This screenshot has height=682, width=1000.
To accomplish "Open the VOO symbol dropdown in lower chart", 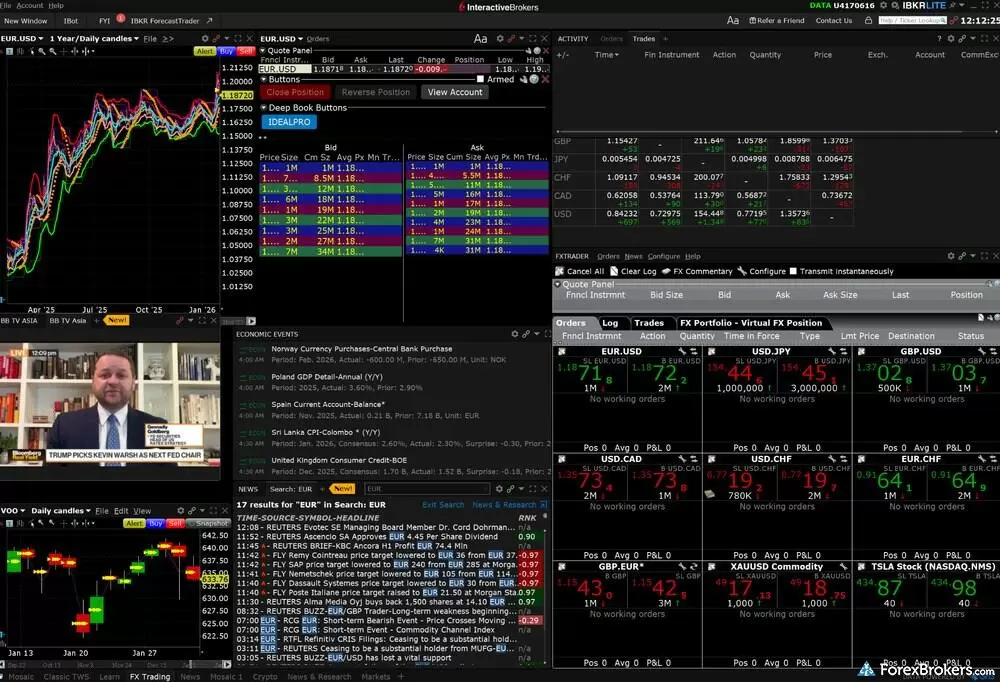I will coord(13,510).
